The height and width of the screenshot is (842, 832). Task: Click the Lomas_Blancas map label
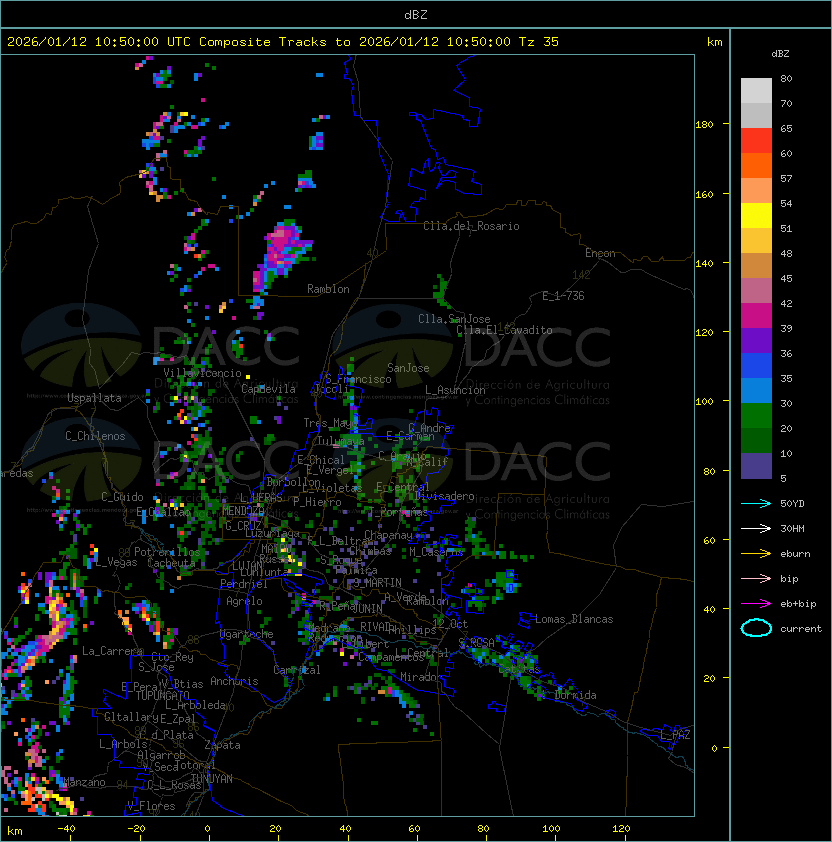(x=574, y=619)
